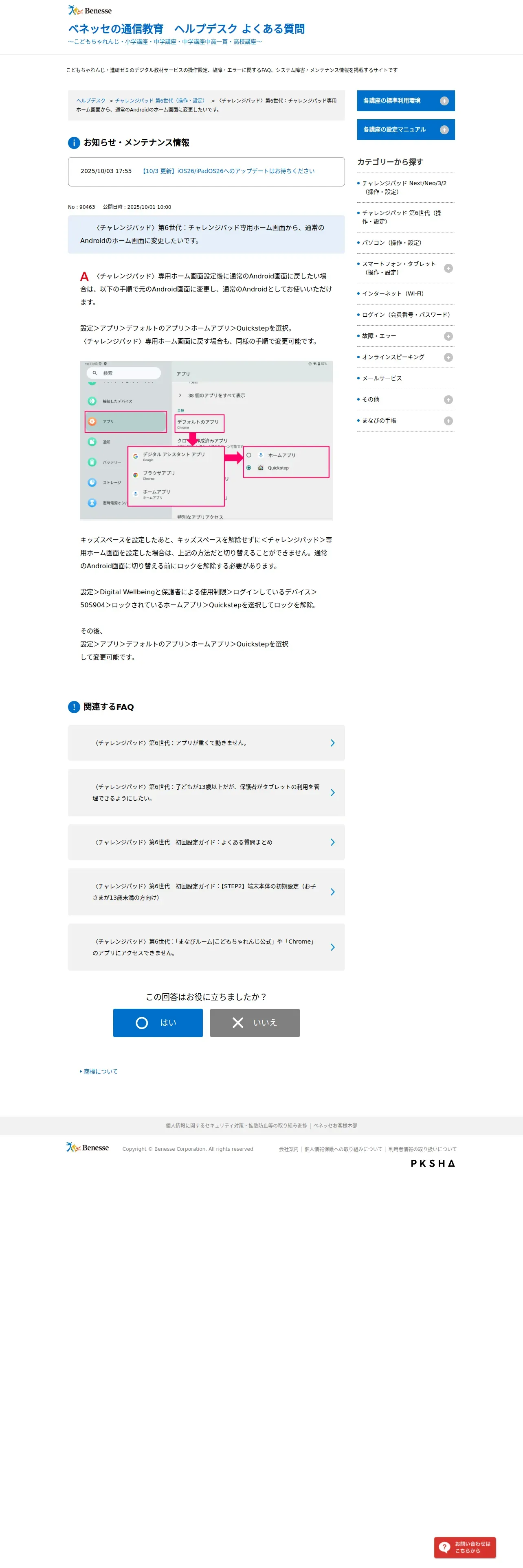
Task: Click chevron on STEP2 初期設定 FAQ row
Action: [332, 892]
